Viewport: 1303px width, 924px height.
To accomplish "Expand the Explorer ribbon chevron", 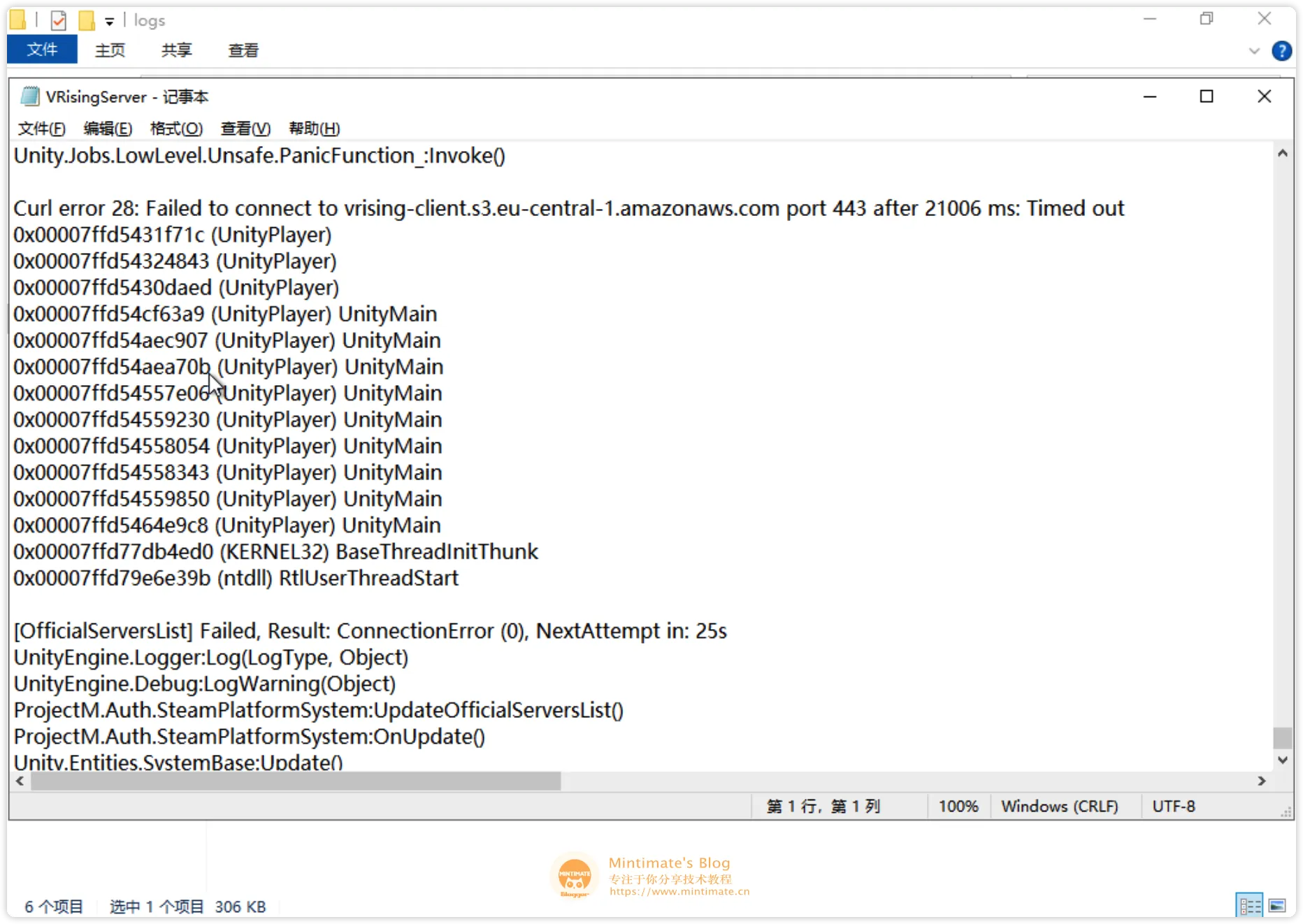I will 1254,51.
